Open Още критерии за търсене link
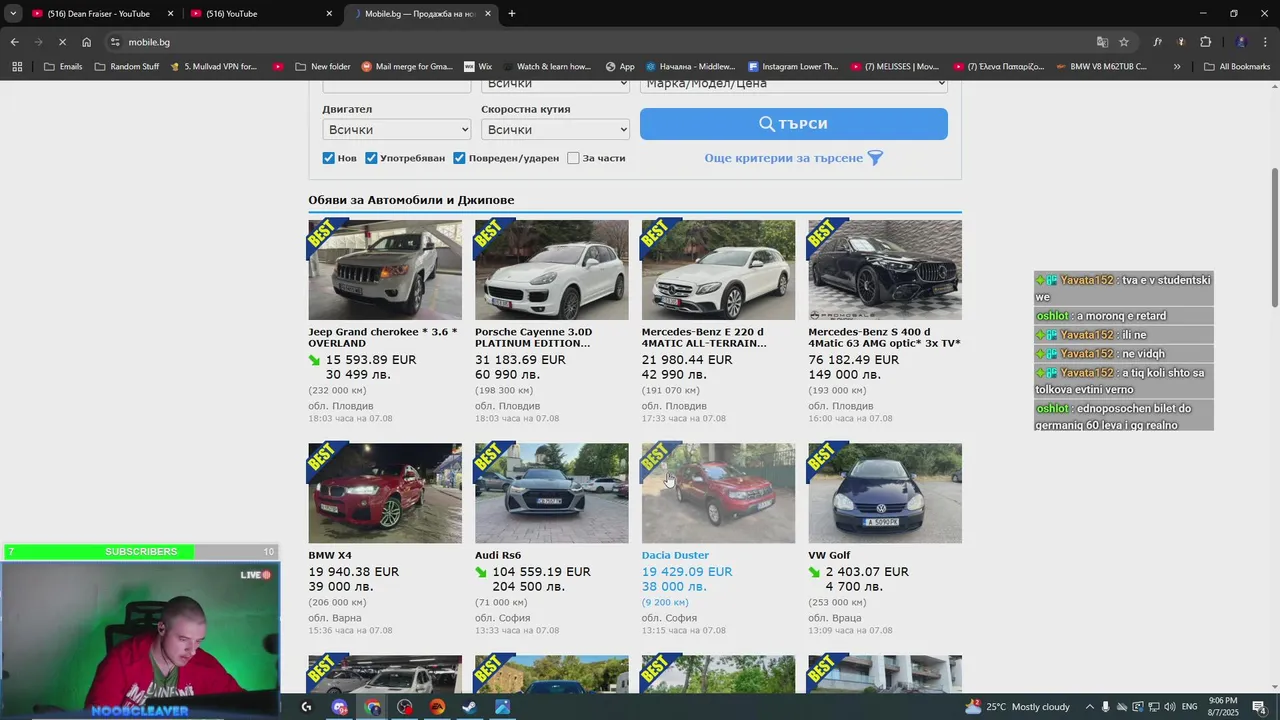This screenshot has width=1280, height=720. 783,158
